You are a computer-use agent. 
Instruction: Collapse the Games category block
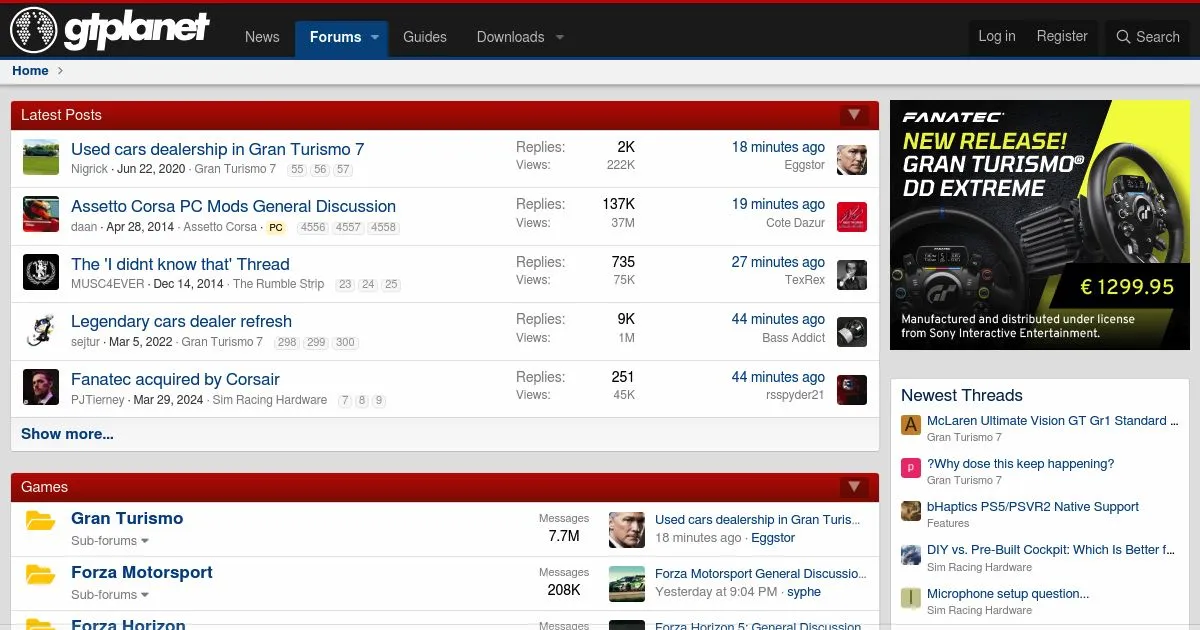[853, 487]
